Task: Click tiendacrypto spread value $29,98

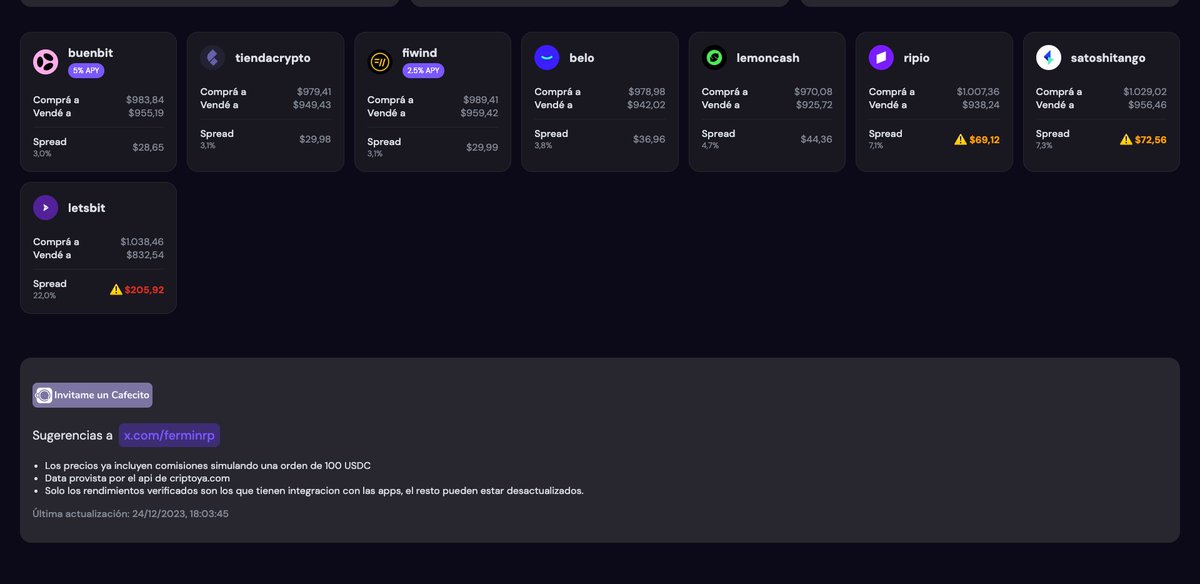Action: pyautogui.click(x=315, y=139)
